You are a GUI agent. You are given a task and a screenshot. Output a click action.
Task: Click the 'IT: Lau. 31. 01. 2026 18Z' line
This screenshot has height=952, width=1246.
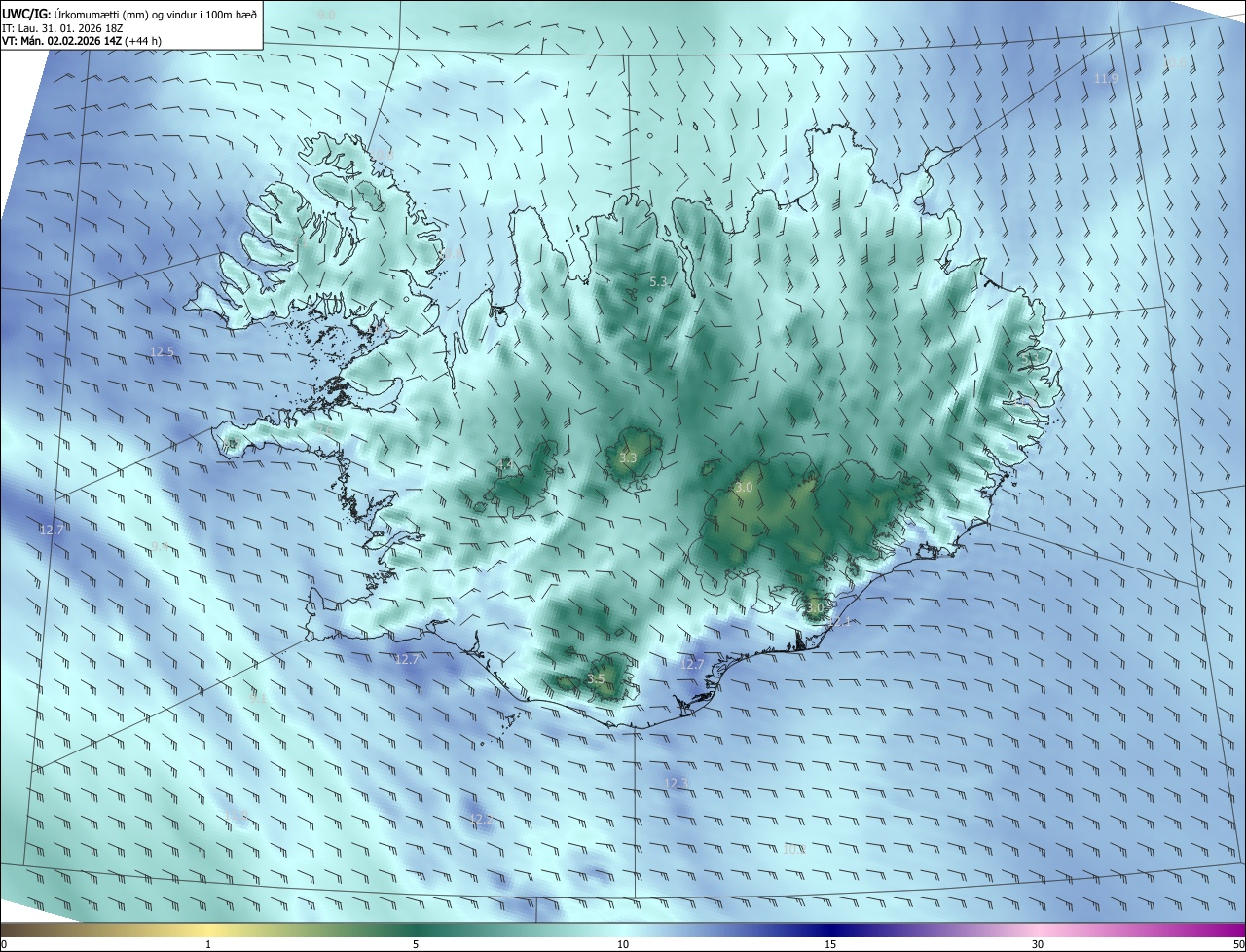[x=62, y=29]
